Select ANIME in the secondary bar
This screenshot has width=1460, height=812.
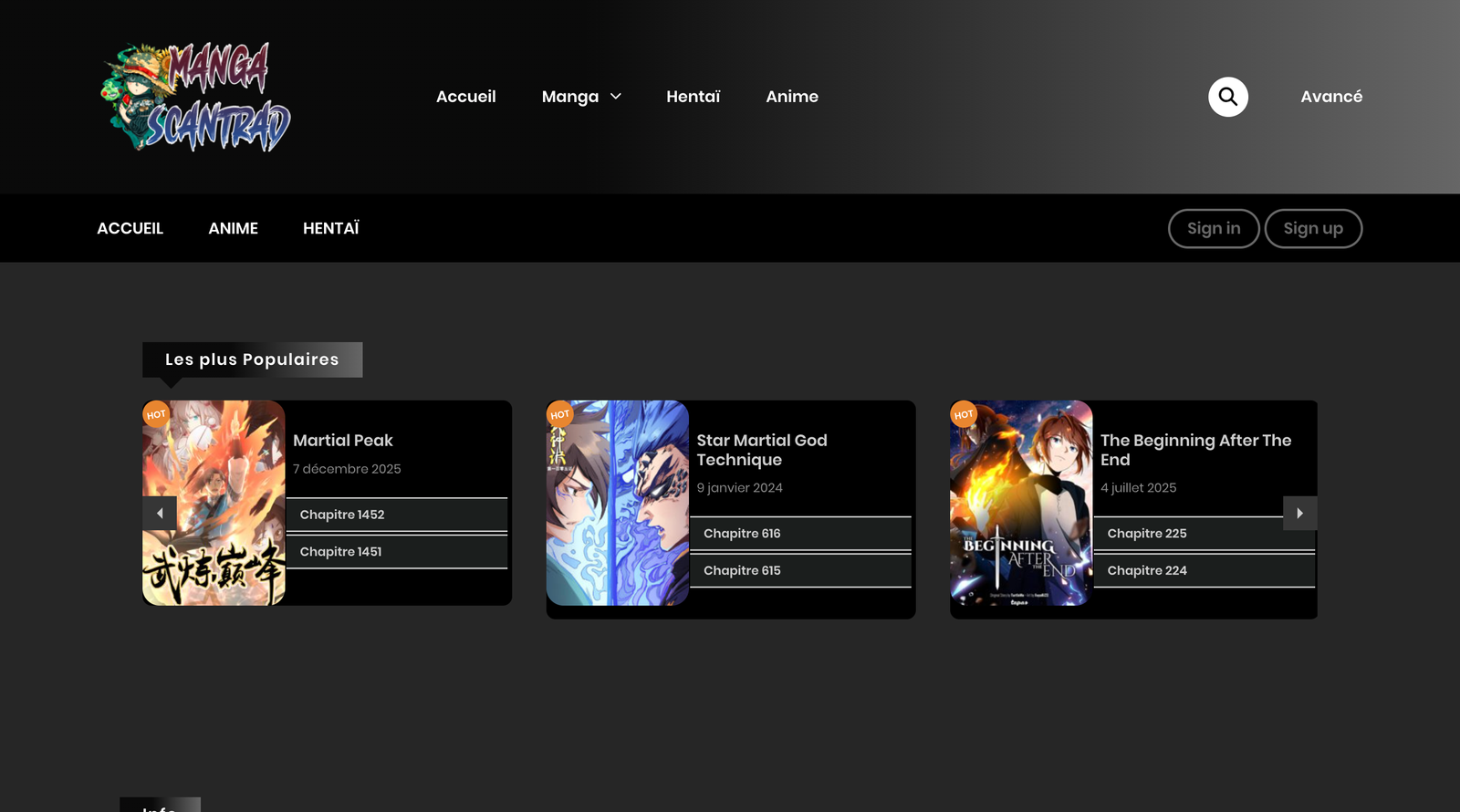click(233, 228)
